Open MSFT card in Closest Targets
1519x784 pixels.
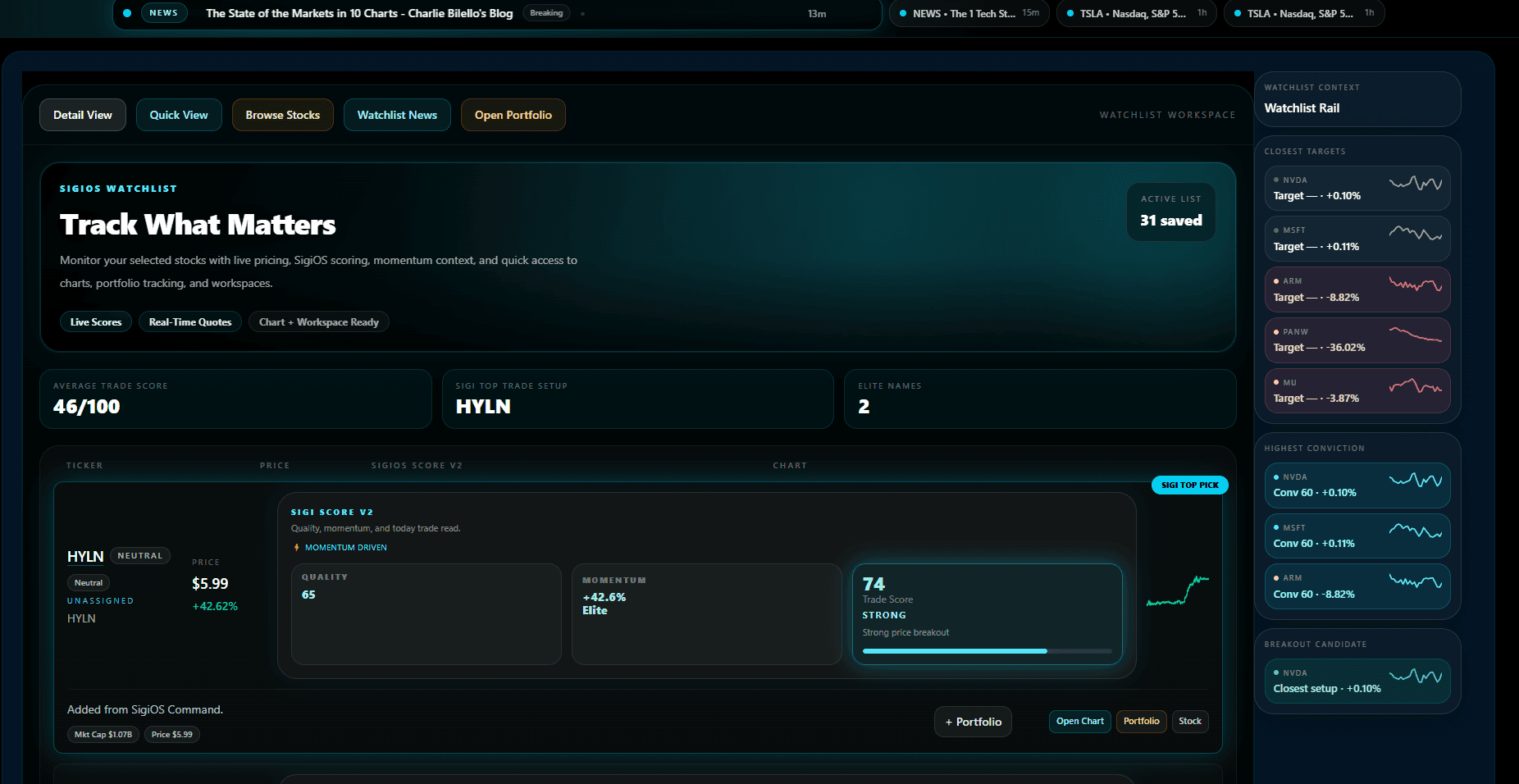pyautogui.click(x=1357, y=239)
